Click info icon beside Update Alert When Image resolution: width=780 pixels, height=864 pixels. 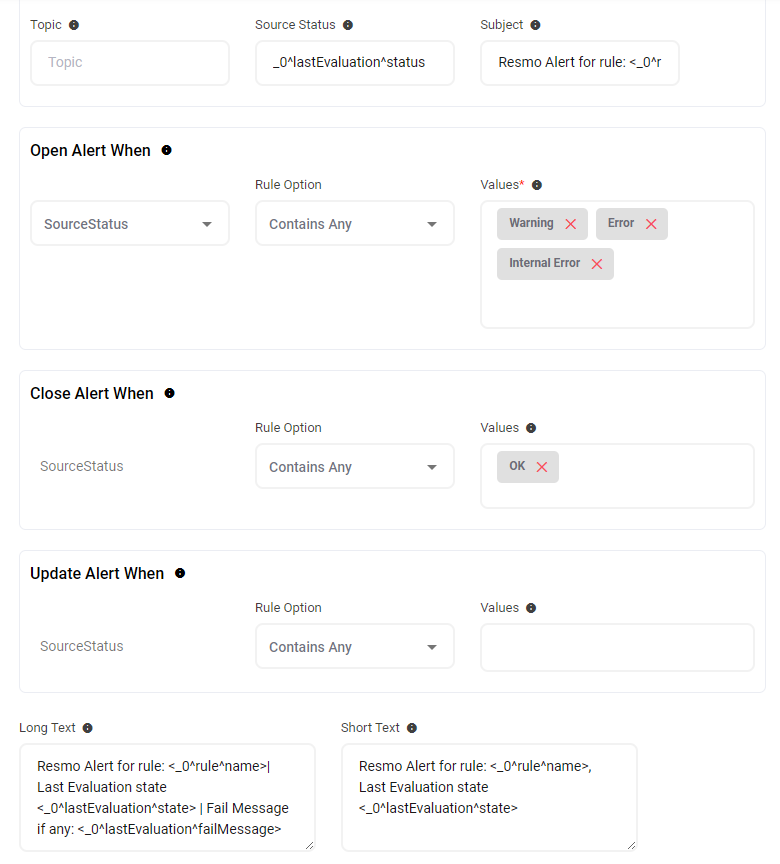point(180,573)
